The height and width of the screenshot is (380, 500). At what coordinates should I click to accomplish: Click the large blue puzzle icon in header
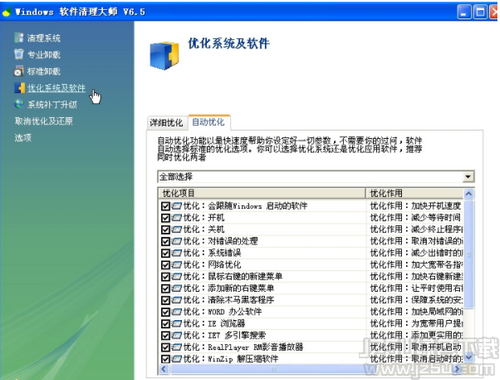click(x=164, y=55)
